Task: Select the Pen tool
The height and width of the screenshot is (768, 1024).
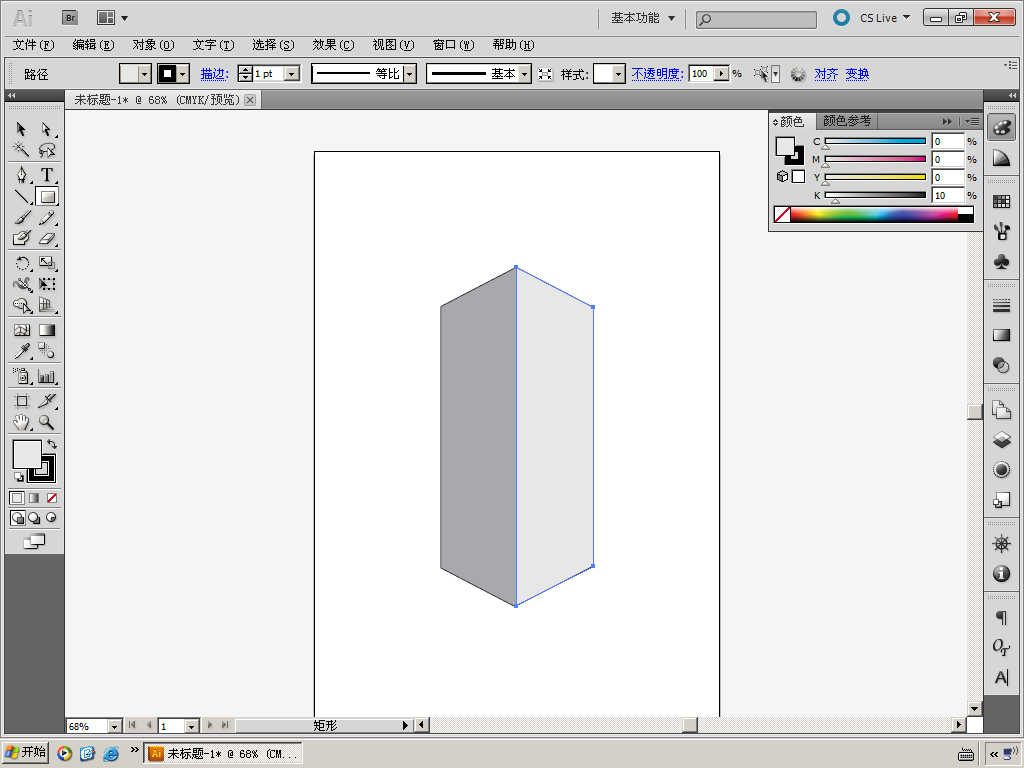Action: (21, 175)
